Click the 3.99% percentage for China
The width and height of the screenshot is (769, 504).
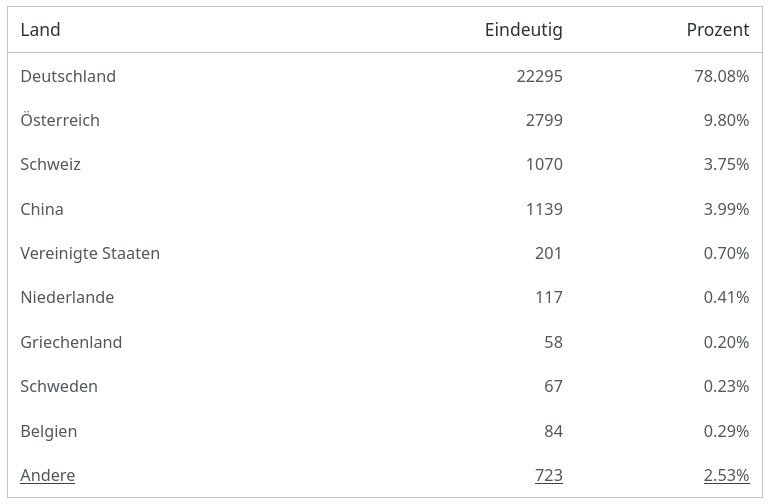pos(726,209)
